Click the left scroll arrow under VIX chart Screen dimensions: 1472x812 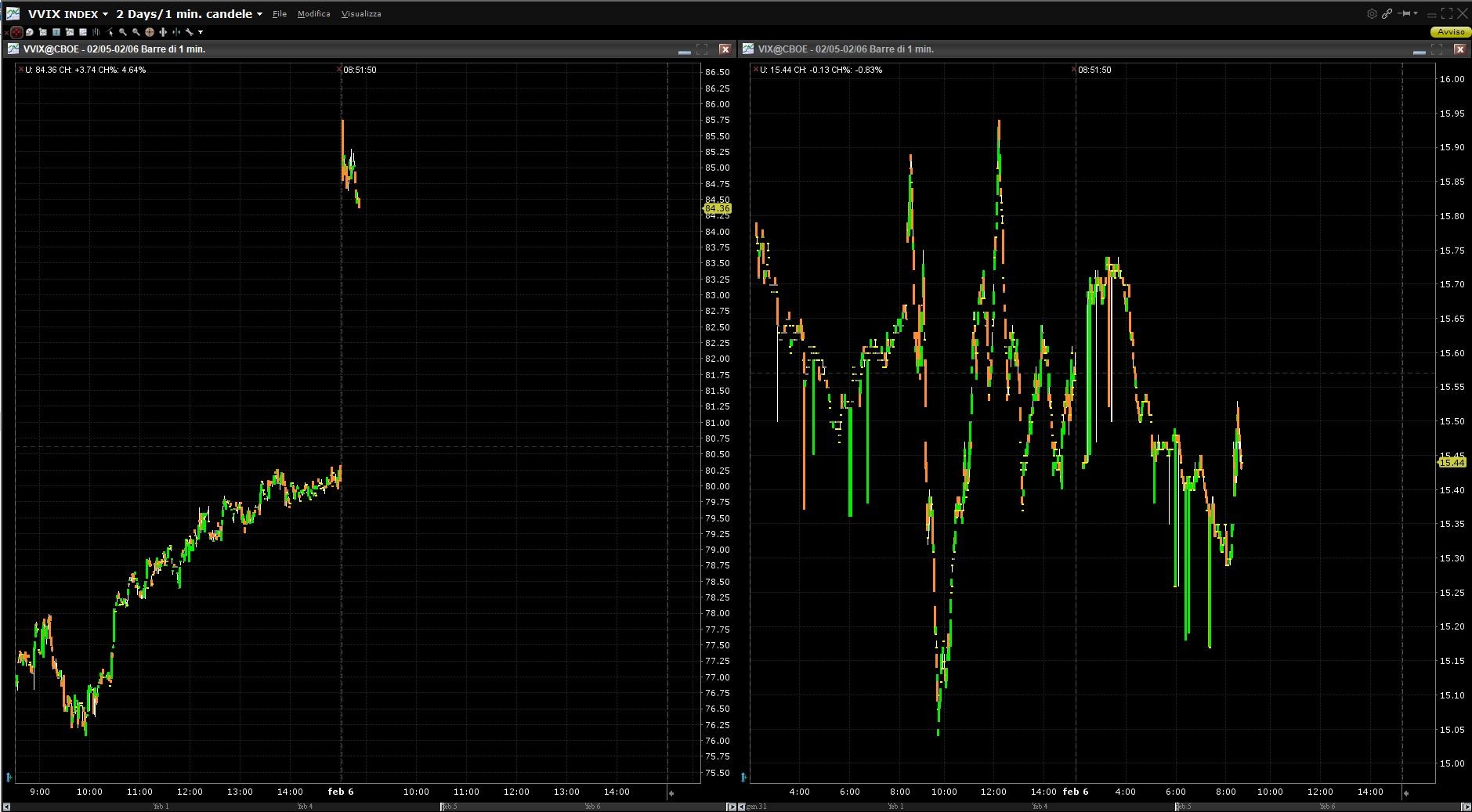(743, 807)
